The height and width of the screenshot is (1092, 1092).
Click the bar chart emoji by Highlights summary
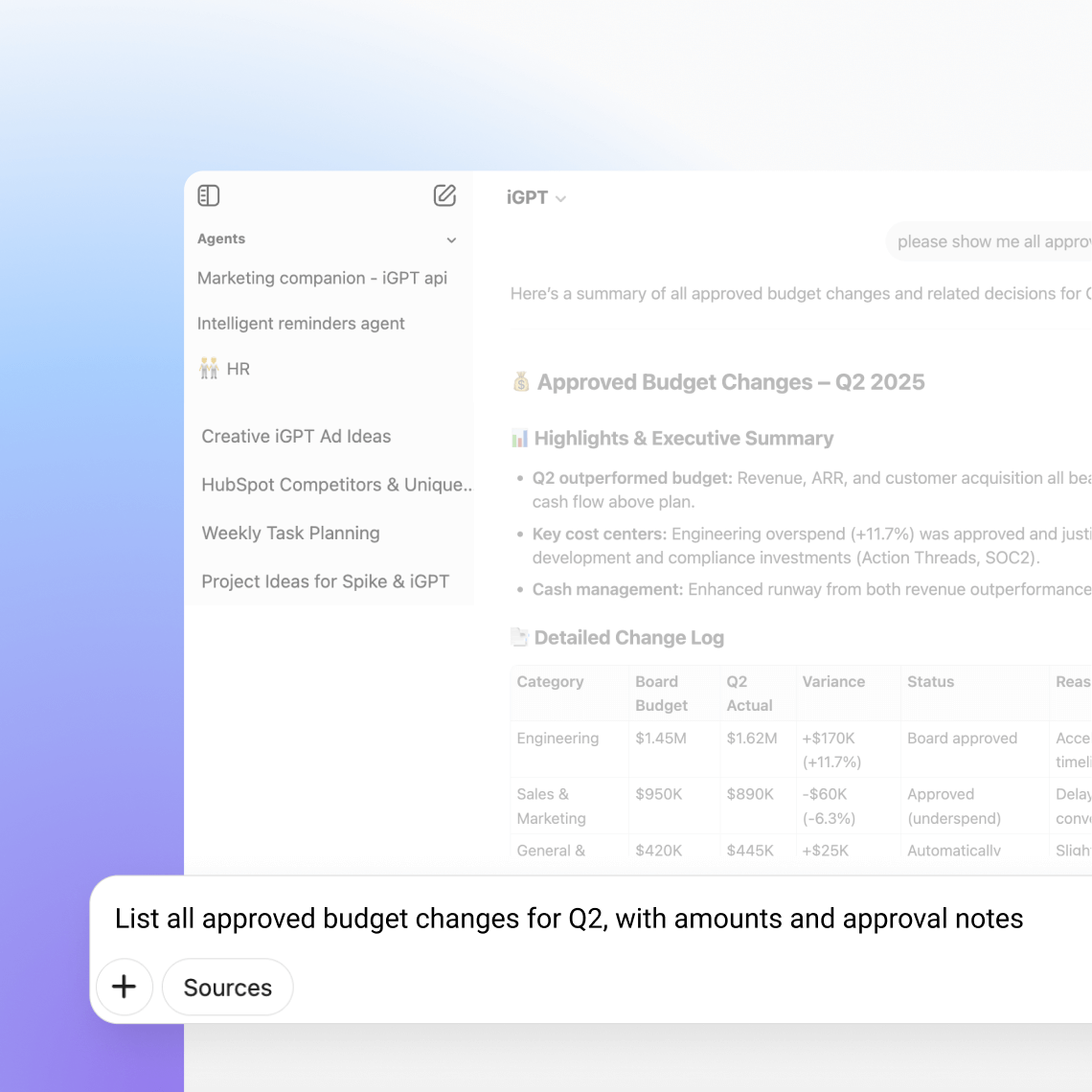(518, 438)
